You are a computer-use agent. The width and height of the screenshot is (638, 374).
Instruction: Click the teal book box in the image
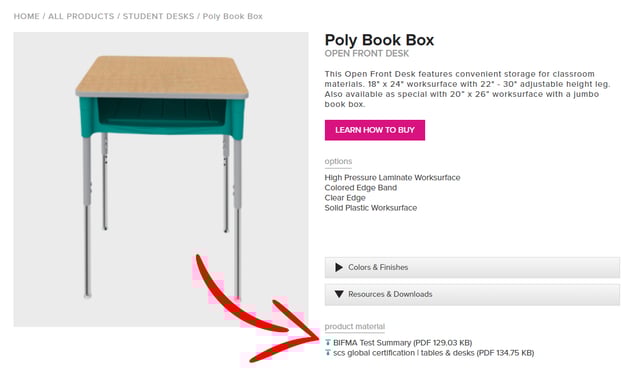[x=162, y=117]
